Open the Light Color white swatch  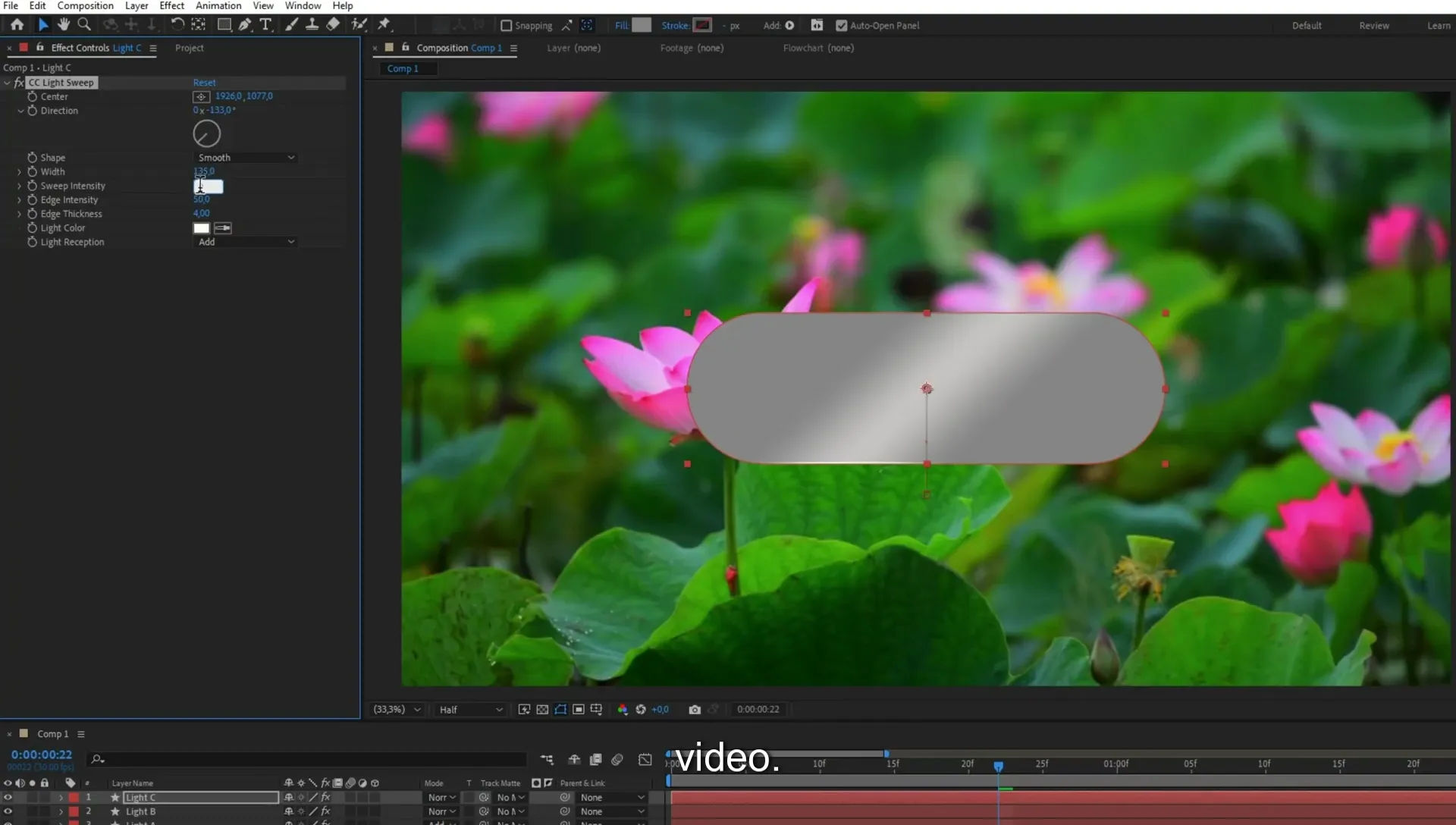click(201, 227)
